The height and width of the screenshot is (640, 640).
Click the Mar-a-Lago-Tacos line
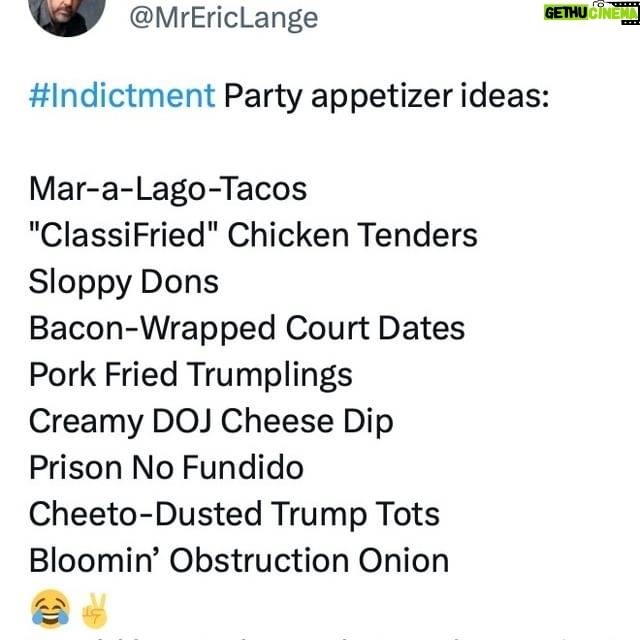click(x=168, y=189)
